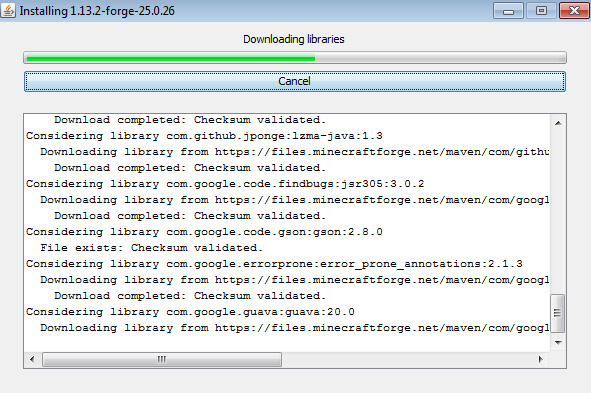This screenshot has width=591, height=393.
Task: Click the first 'Download completed: Checksum validated.' line
Action: coord(190,120)
